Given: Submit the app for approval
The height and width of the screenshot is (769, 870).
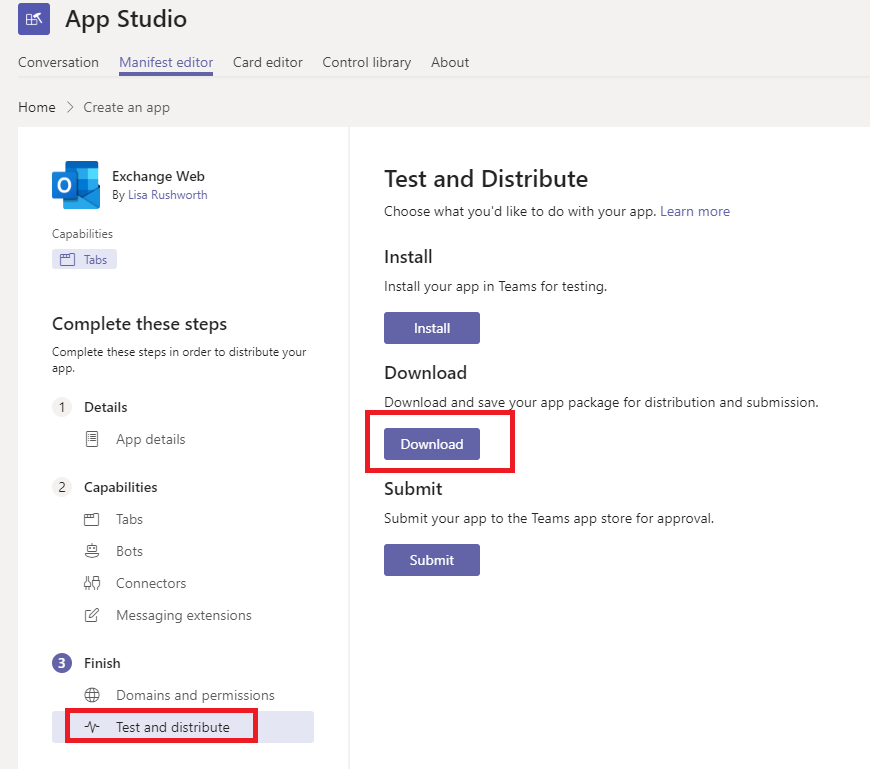Looking at the screenshot, I should click(x=432, y=560).
